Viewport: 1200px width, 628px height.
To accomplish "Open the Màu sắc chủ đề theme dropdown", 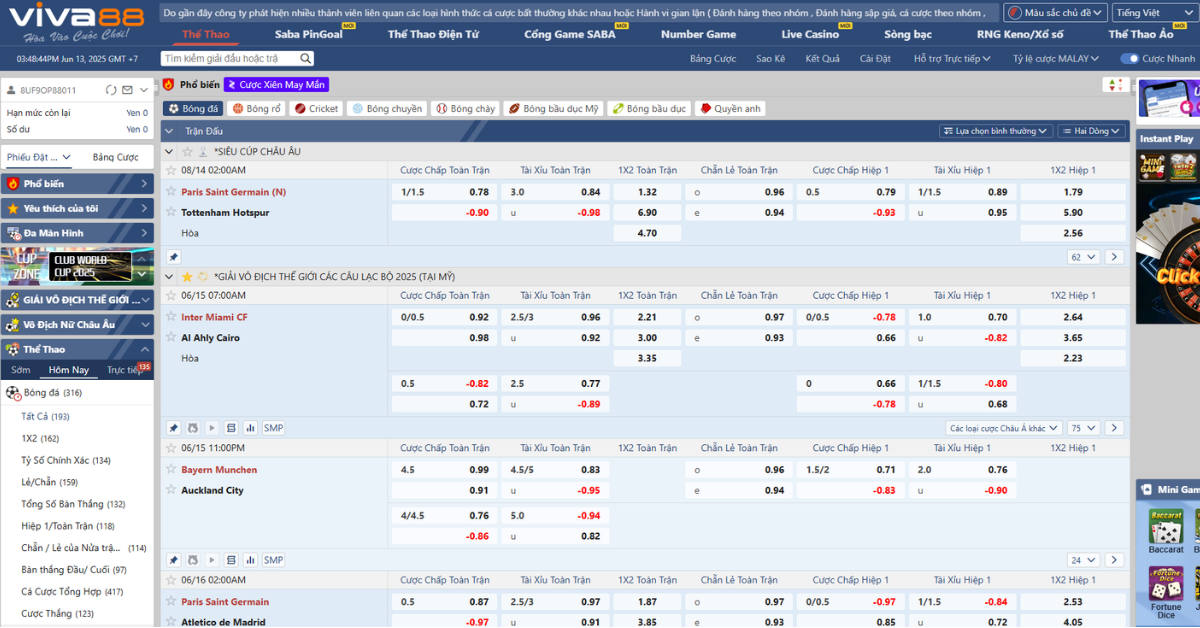I will [x=1055, y=13].
